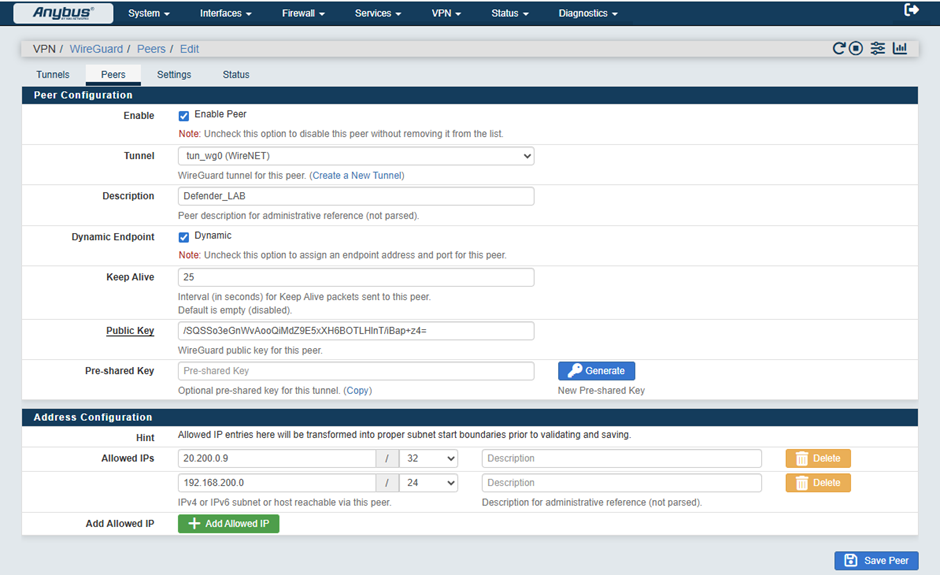Generate a new pre-shared key

[596, 371]
